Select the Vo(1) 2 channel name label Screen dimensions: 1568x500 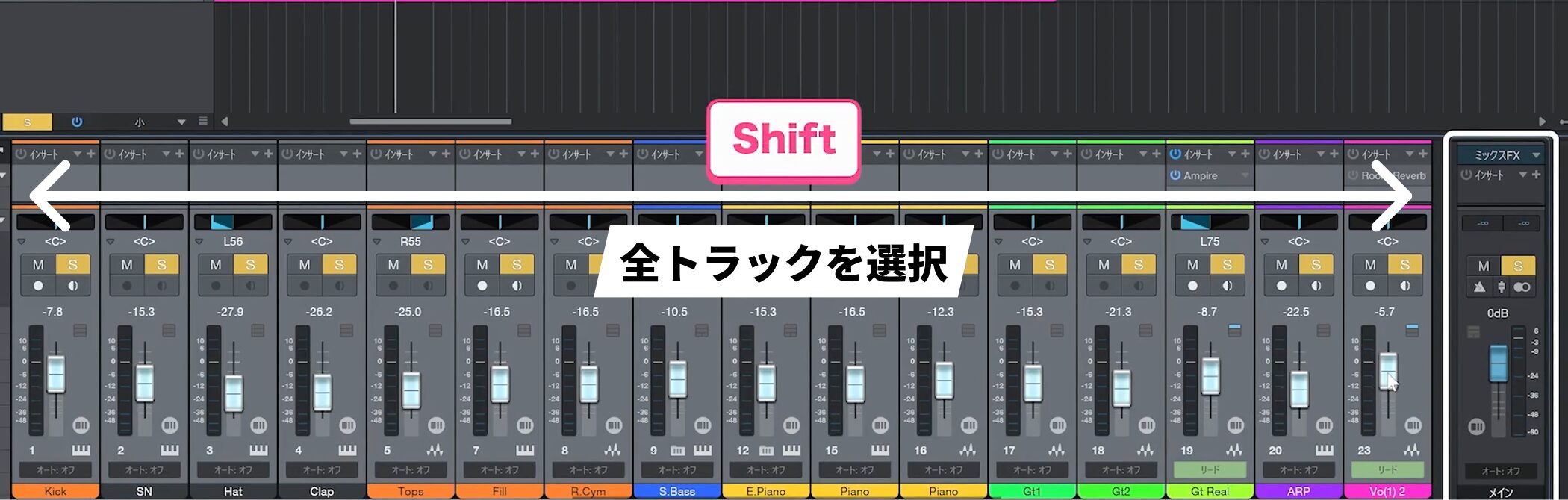1387,491
